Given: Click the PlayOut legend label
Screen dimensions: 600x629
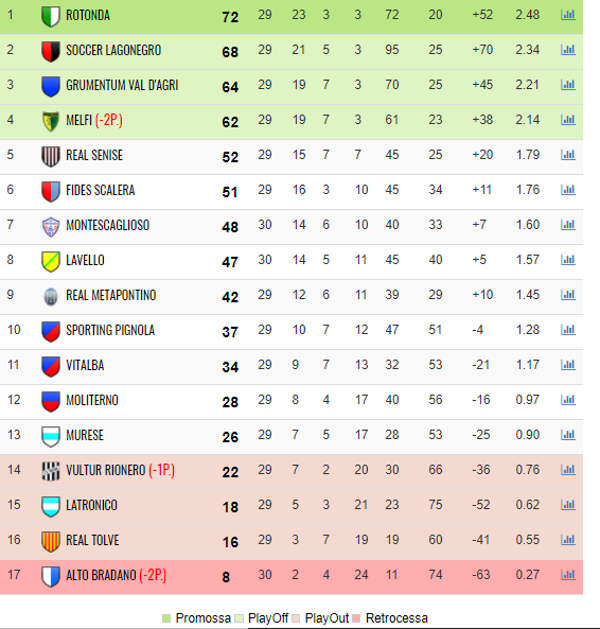Looking at the screenshot, I should pyautogui.click(x=327, y=618).
